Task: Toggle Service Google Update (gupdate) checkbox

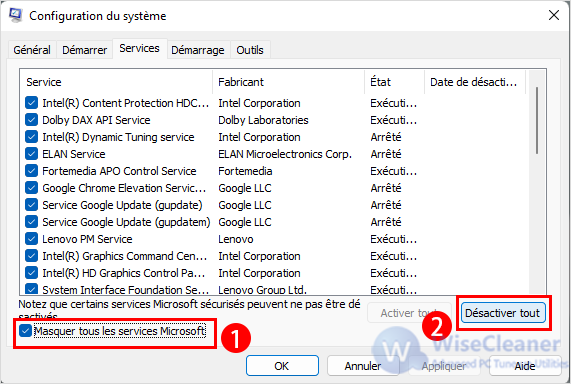Action: 31,205
